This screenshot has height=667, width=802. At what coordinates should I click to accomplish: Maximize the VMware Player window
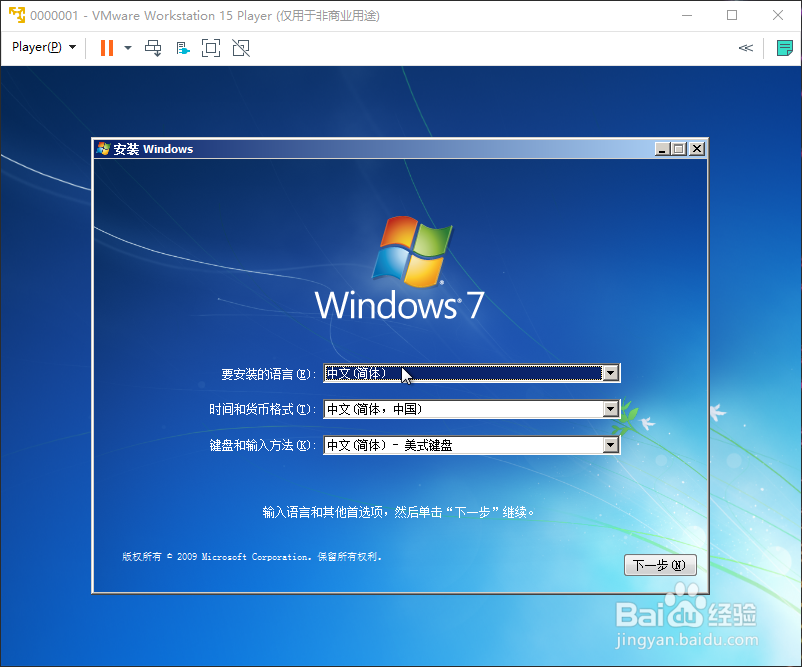732,15
